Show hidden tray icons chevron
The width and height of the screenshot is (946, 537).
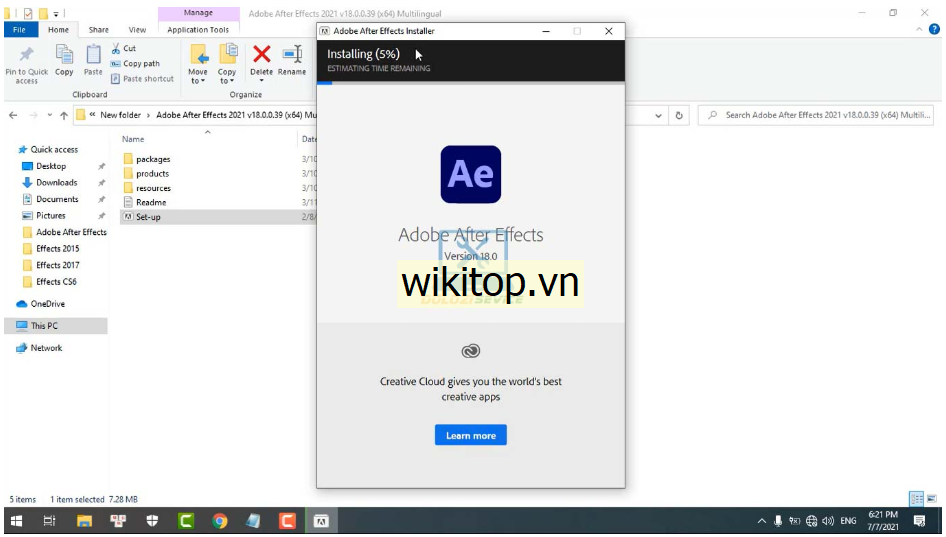click(x=761, y=521)
